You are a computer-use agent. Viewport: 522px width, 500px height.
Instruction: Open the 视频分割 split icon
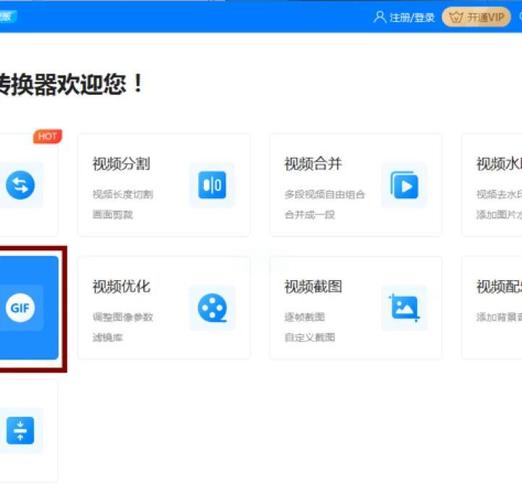(x=212, y=185)
